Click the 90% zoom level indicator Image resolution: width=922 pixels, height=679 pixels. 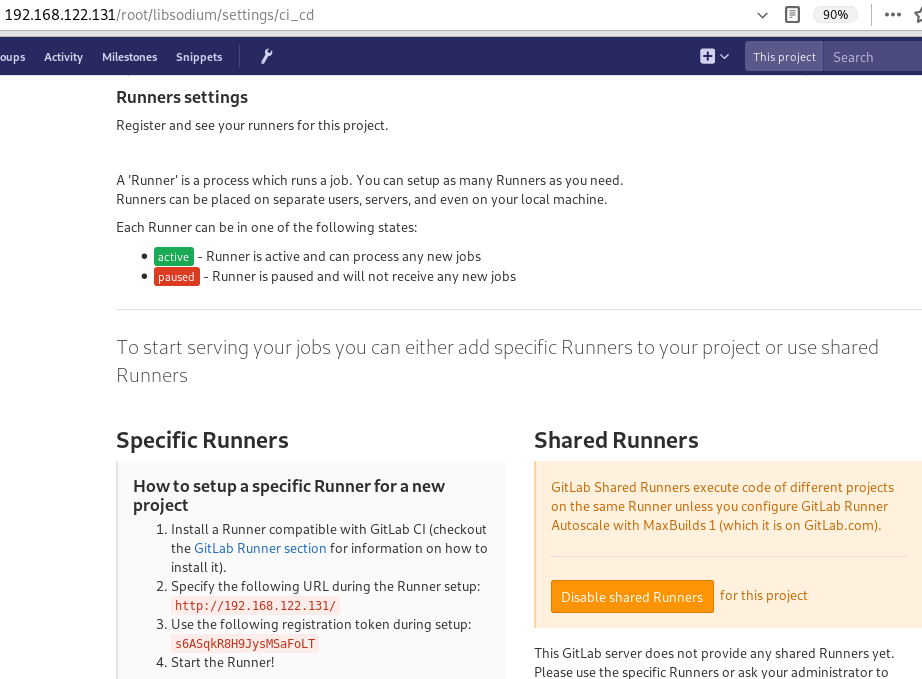834,15
